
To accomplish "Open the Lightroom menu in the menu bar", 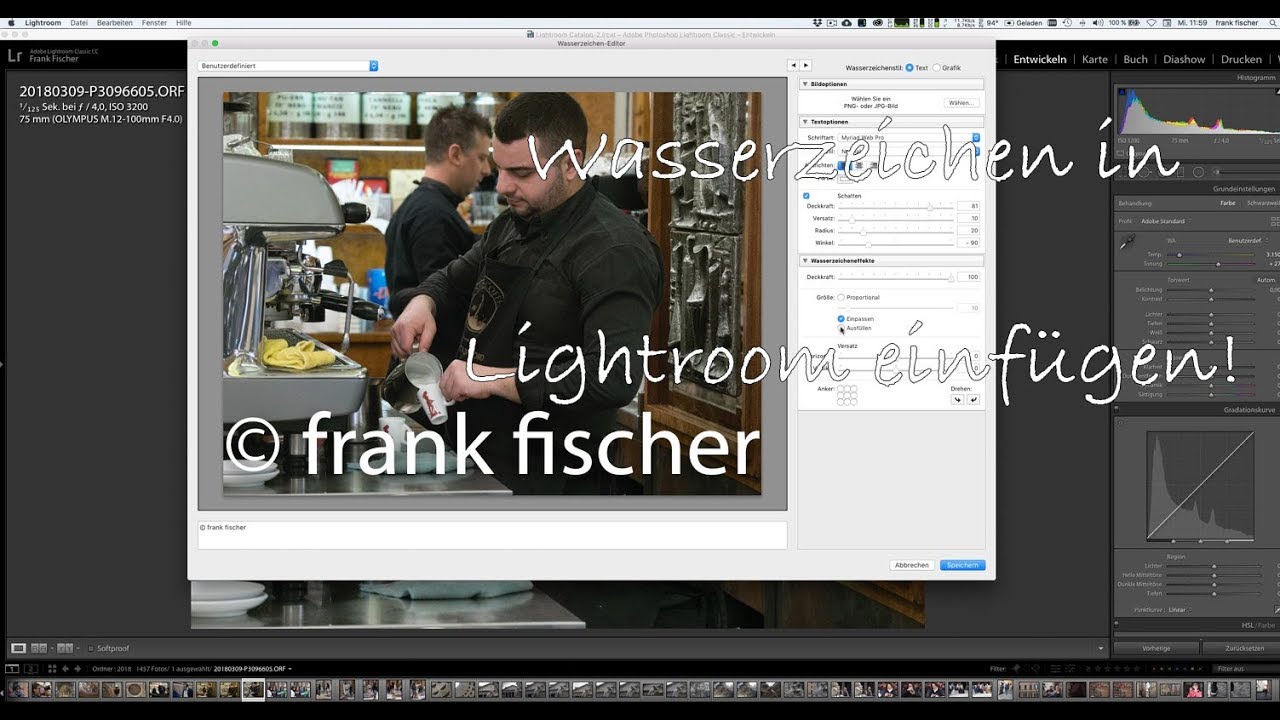I will click(42, 22).
